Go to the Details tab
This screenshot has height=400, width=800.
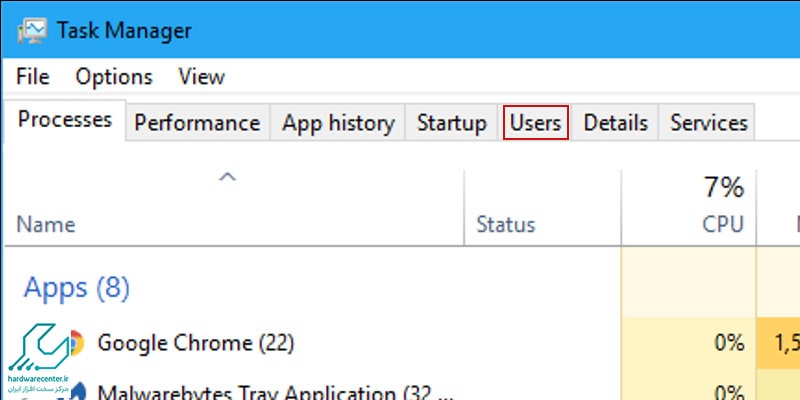tap(615, 122)
